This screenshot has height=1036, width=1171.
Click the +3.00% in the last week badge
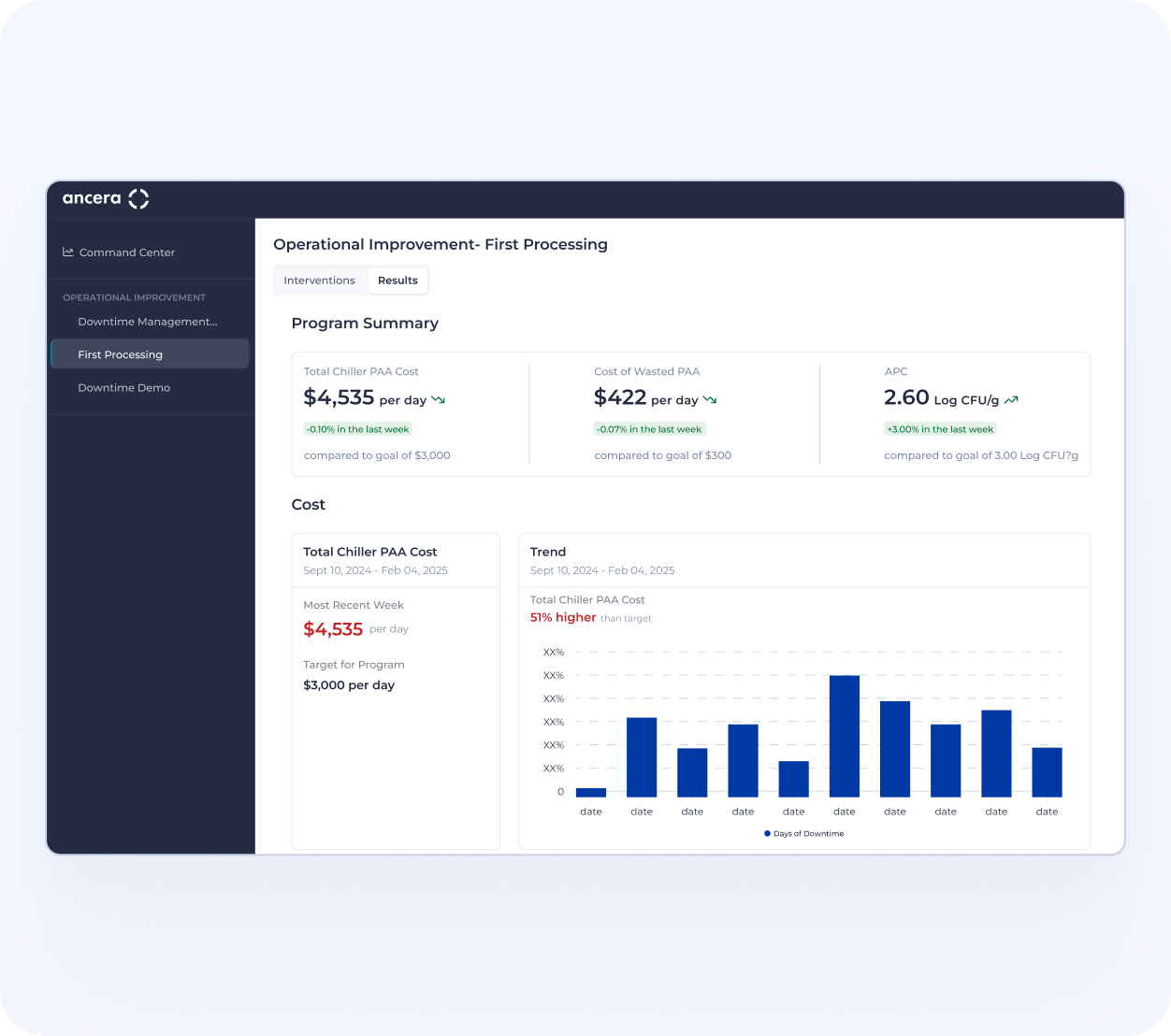pos(940,429)
